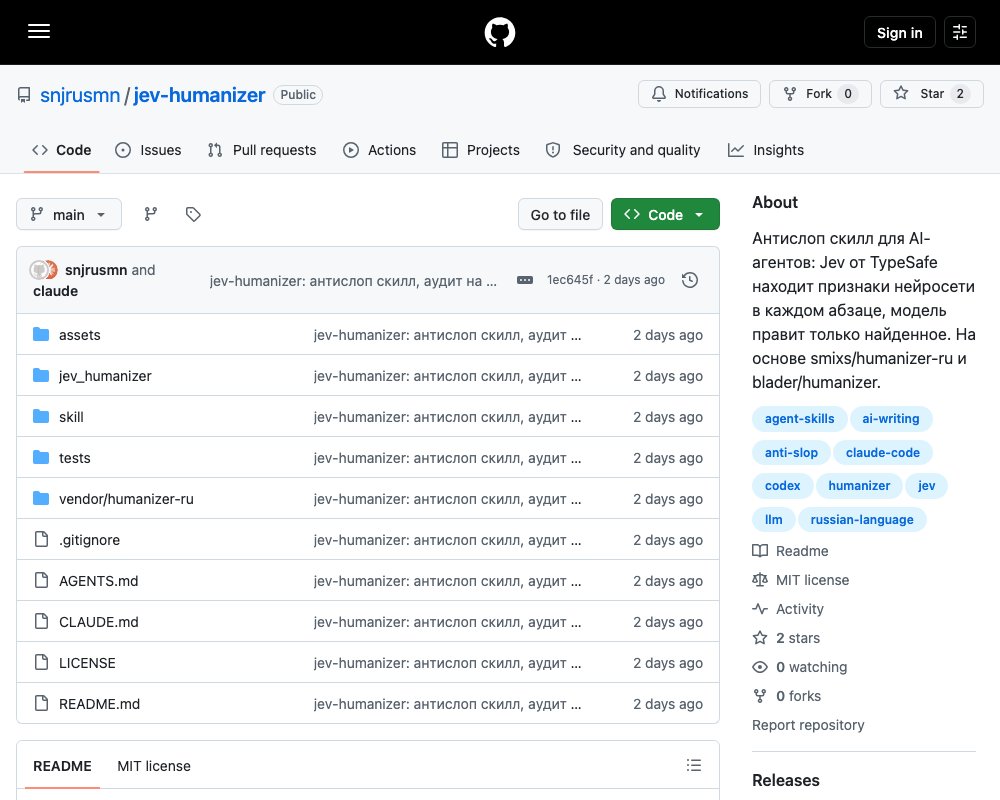Go to GitHub homepage via Octocat logo
Viewport: 1000px width, 800px height.
pyautogui.click(x=499, y=32)
